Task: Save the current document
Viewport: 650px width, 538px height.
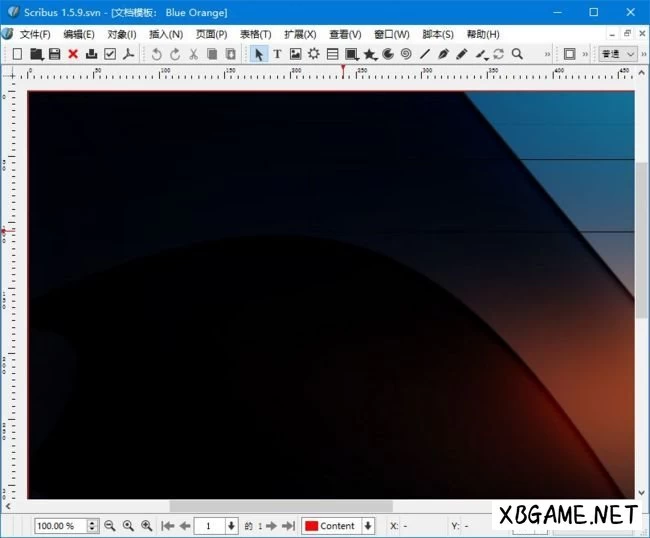Action: (x=55, y=54)
